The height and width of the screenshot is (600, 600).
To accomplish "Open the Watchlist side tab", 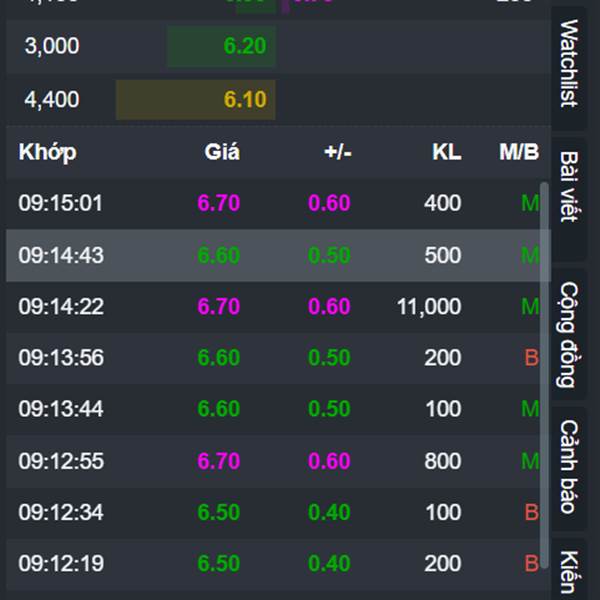I will click(568, 62).
